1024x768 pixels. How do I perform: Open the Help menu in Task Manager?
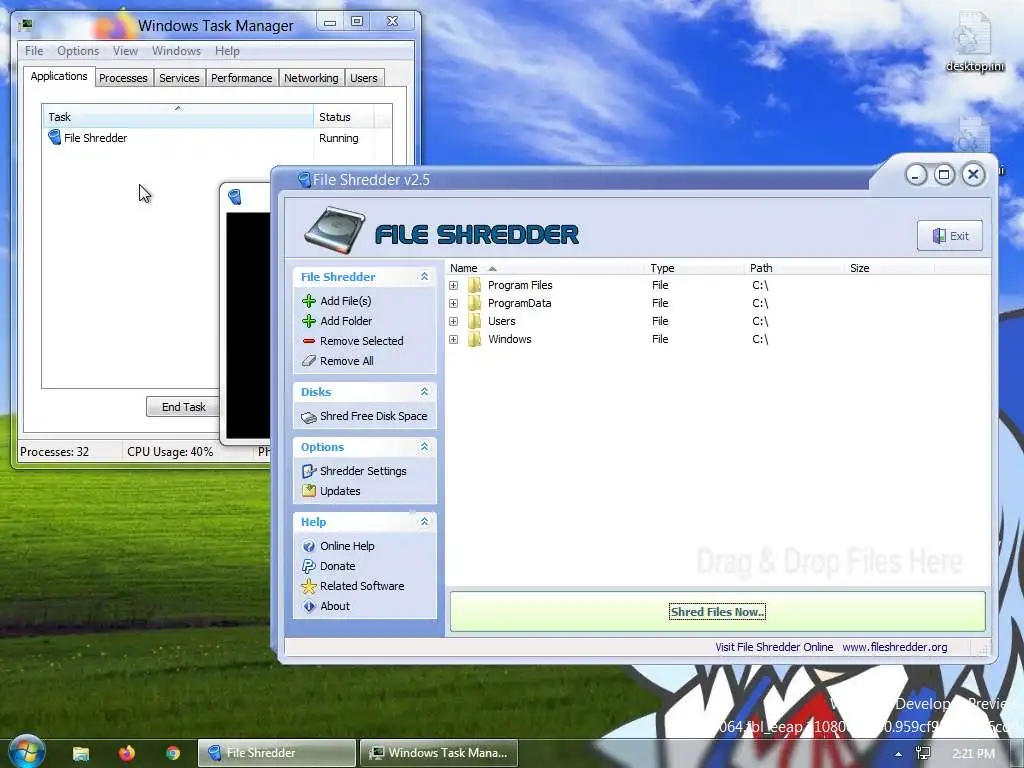point(227,51)
